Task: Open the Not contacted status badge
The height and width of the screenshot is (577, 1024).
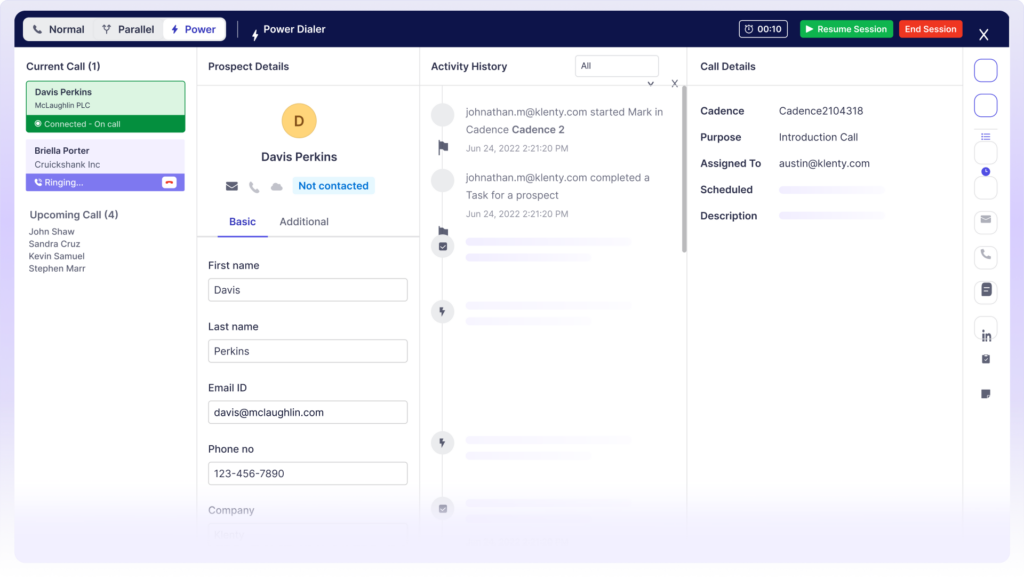Action: tap(333, 186)
